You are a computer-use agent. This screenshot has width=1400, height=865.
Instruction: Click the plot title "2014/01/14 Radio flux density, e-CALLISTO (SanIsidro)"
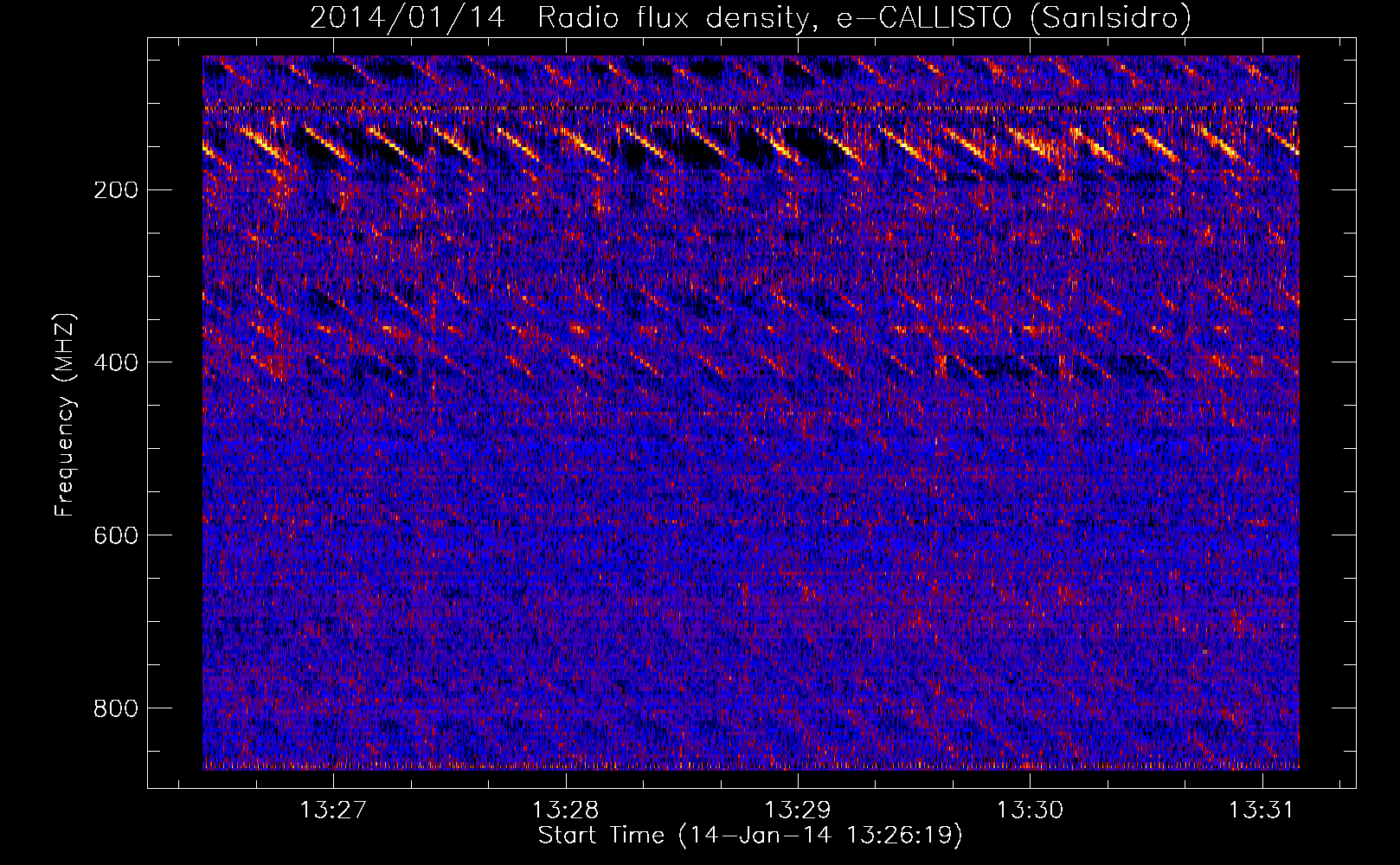(750, 17)
